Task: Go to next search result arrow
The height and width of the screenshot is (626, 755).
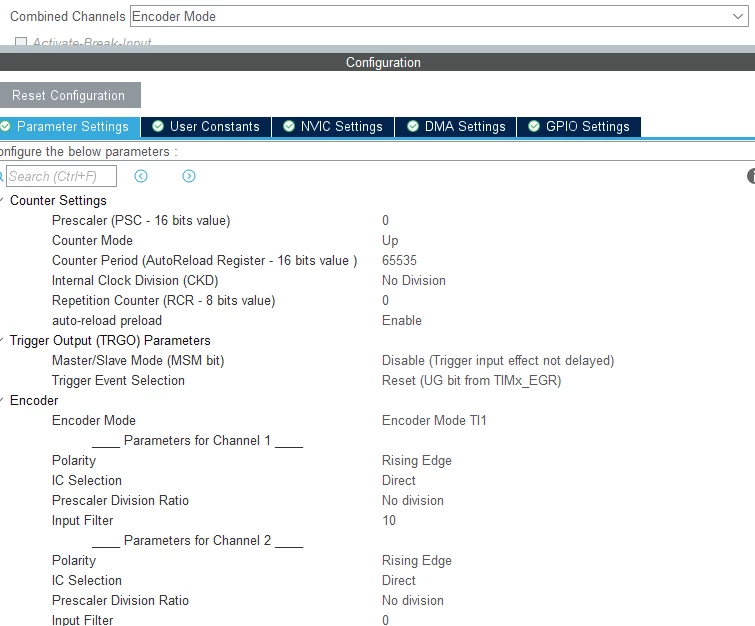Action: (189, 176)
